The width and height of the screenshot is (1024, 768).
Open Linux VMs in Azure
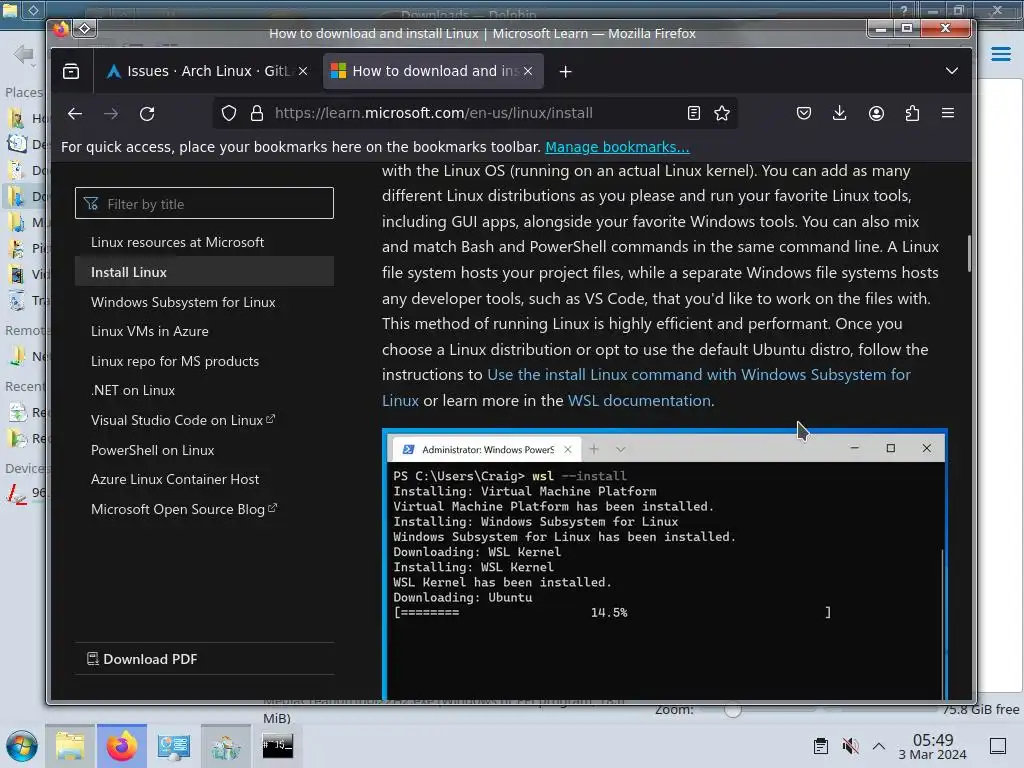coord(150,331)
